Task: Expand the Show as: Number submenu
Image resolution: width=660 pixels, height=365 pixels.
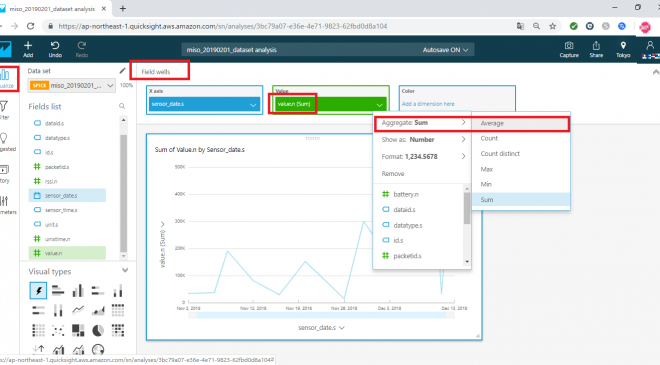Action: coord(422,139)
